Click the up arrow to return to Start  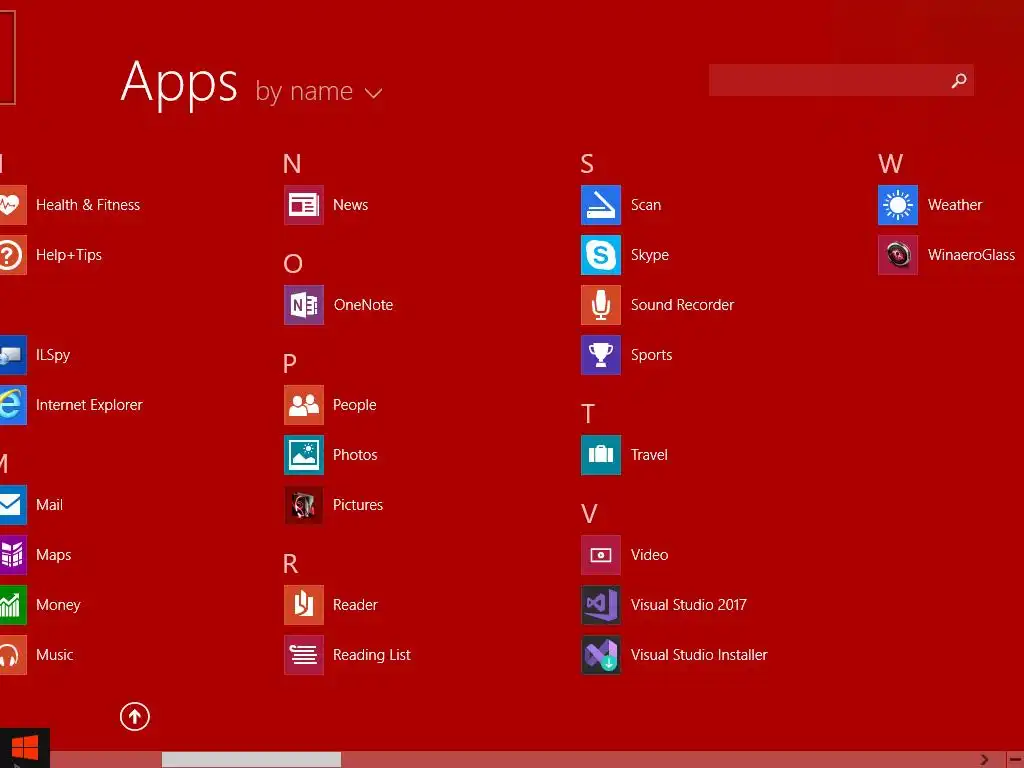[x=135, y=716]
